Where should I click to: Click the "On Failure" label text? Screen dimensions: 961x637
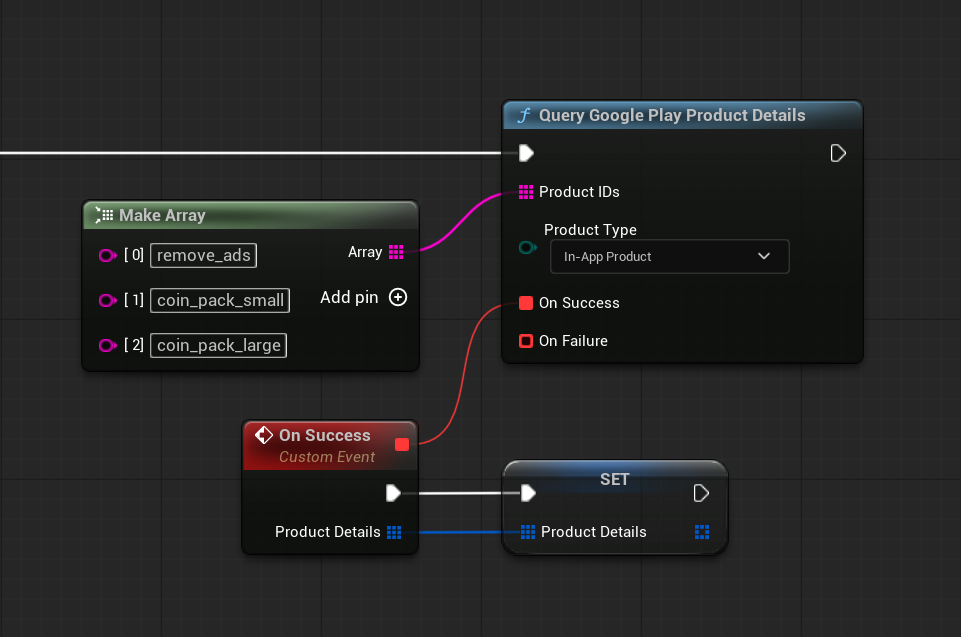[573, 341]
